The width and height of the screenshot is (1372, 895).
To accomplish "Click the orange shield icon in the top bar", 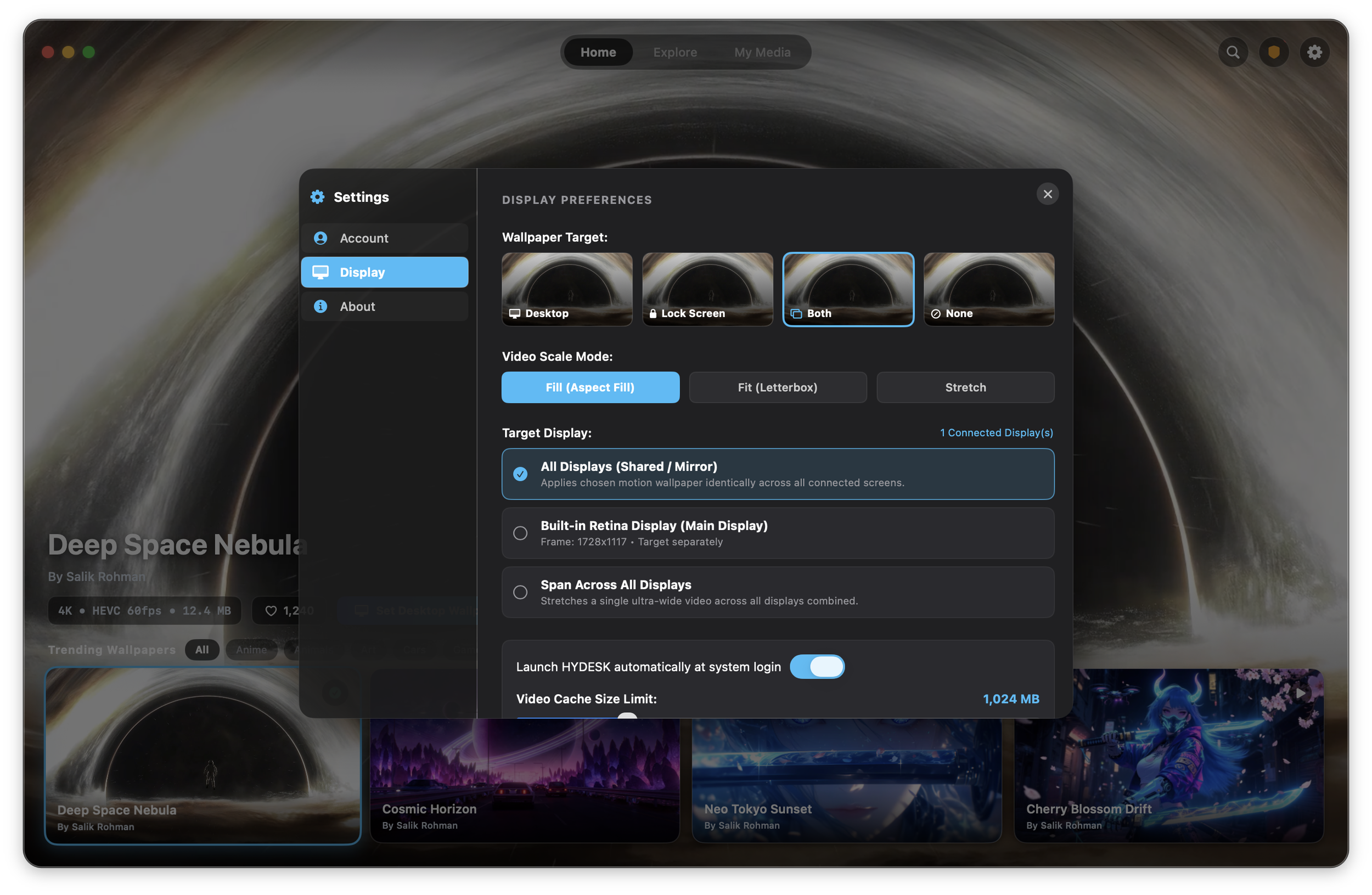I will [1273, 53].
